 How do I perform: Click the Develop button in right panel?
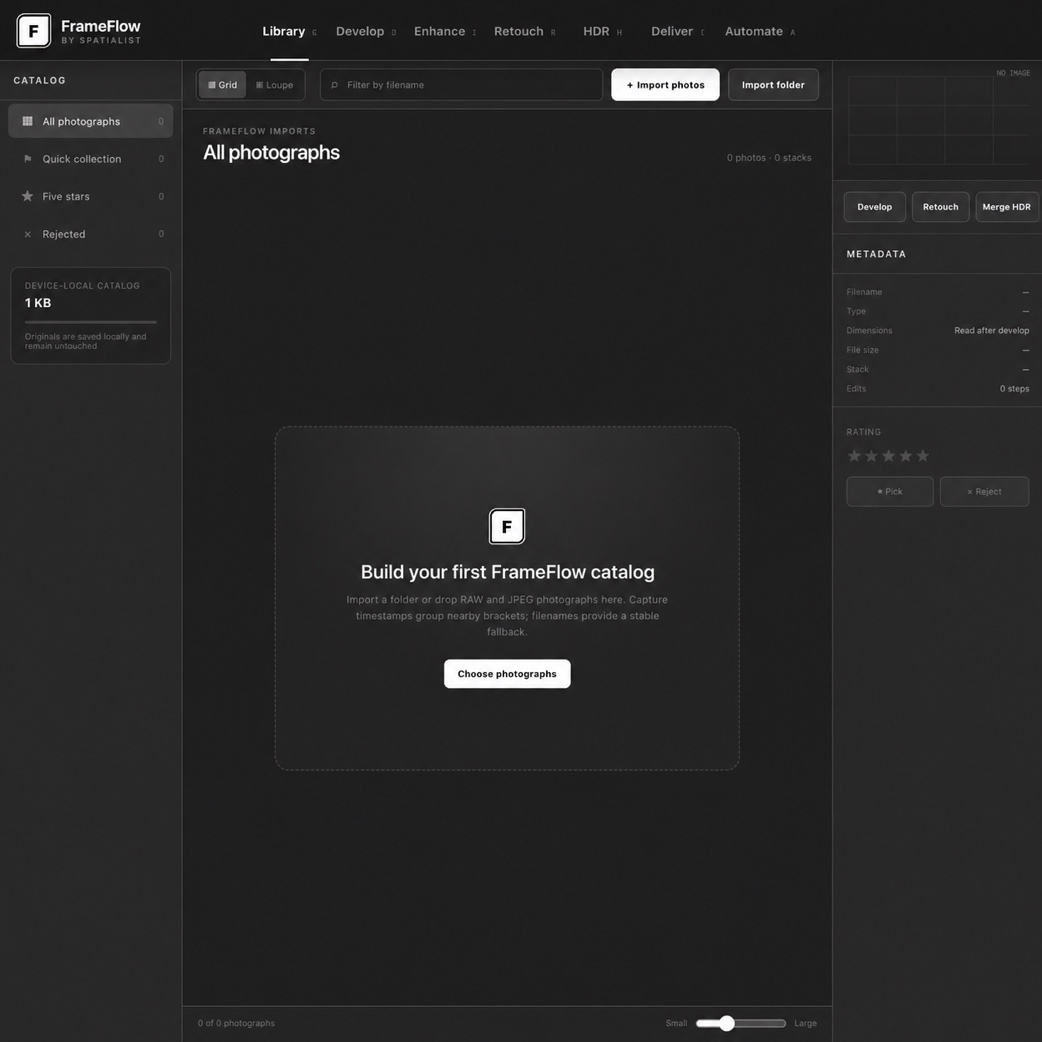point(875,207)
